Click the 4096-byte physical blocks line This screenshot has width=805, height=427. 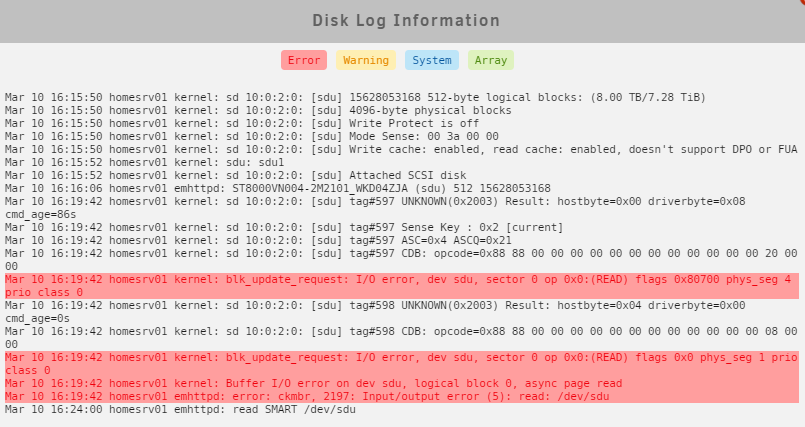(258, 110)
